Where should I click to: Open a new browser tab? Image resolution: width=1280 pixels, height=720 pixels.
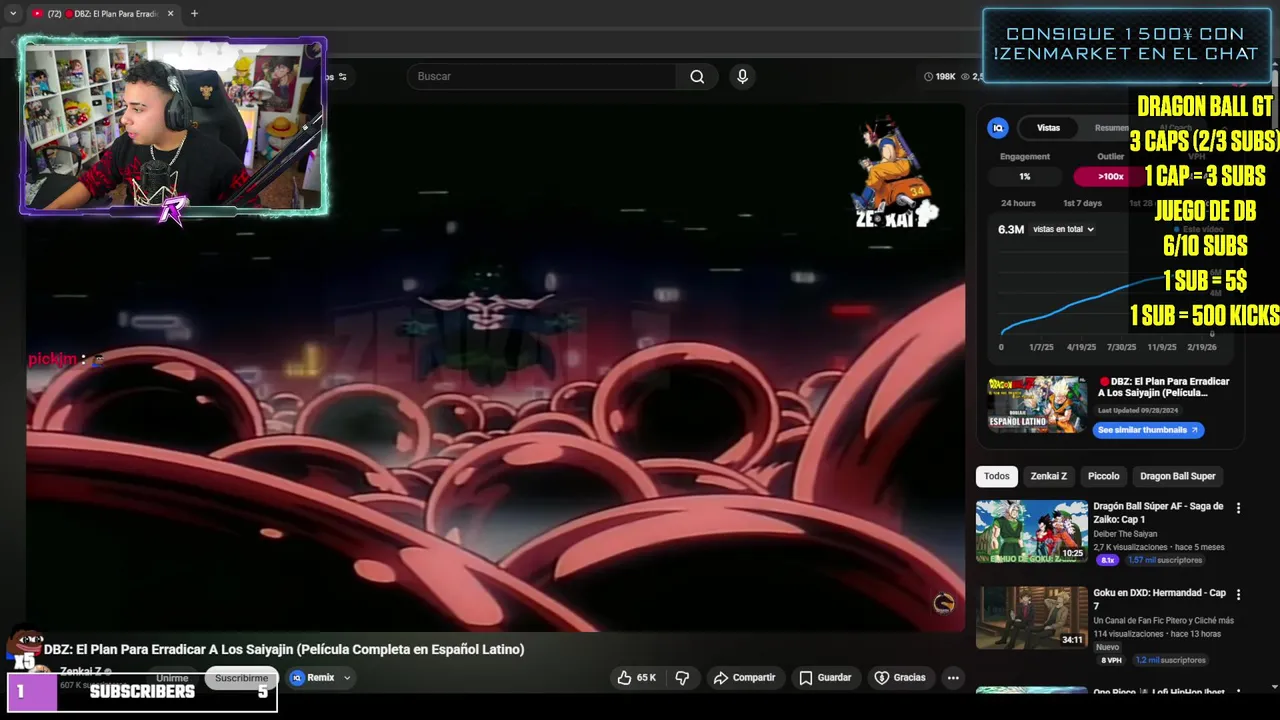tap(194, 14)
